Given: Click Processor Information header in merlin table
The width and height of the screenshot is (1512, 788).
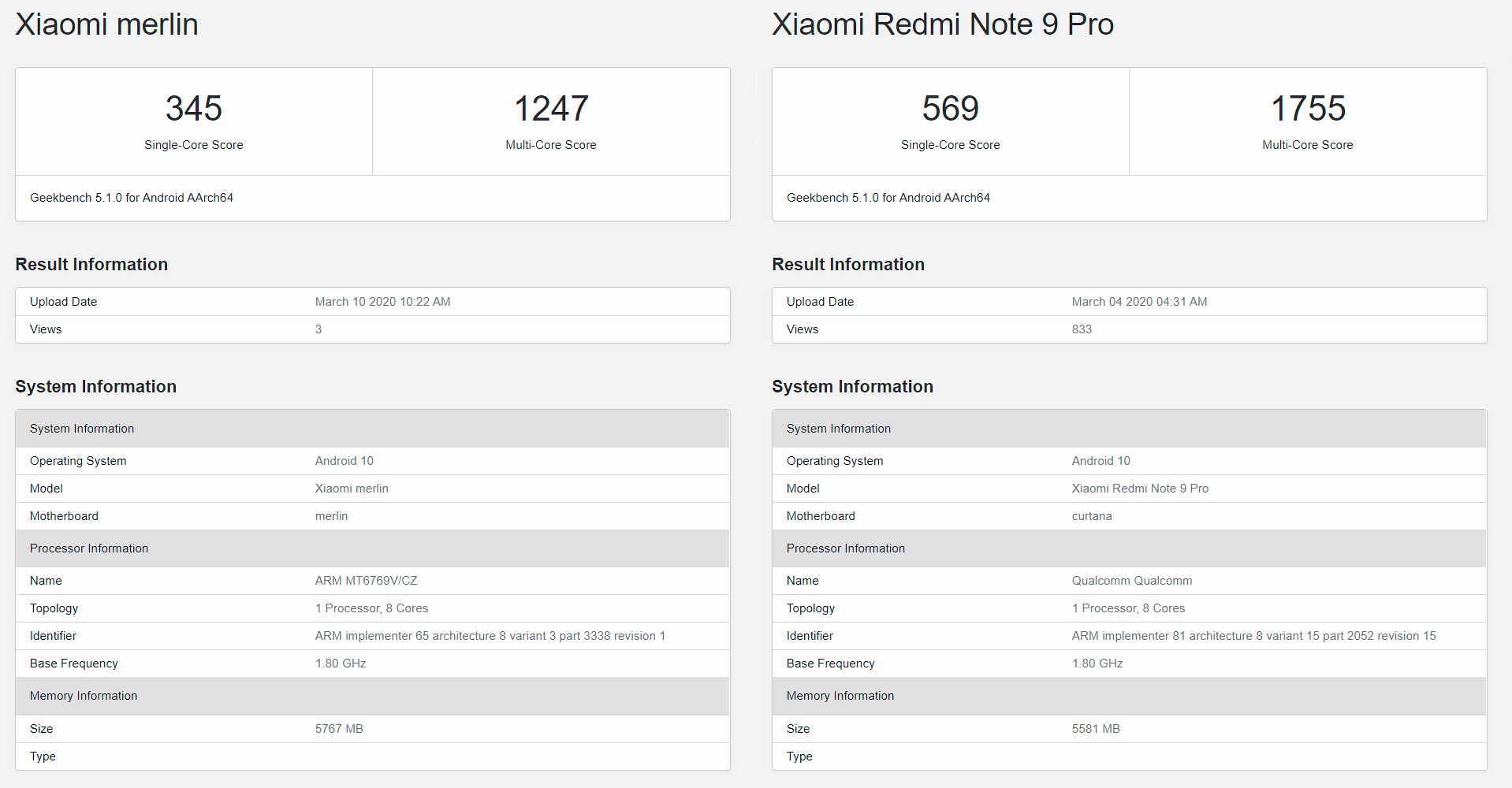Looking at the screenshot, I should tap(89, 548).
